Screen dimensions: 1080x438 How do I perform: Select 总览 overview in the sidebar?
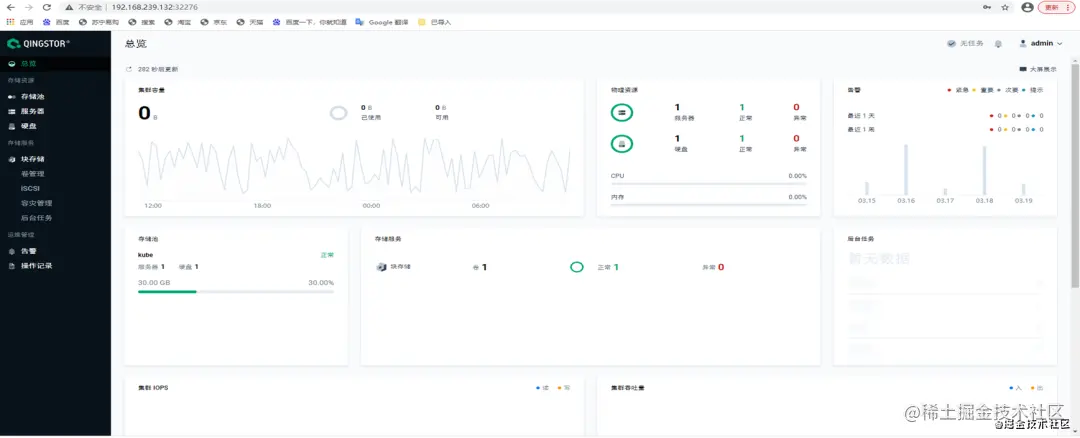(x=55, y=63)
